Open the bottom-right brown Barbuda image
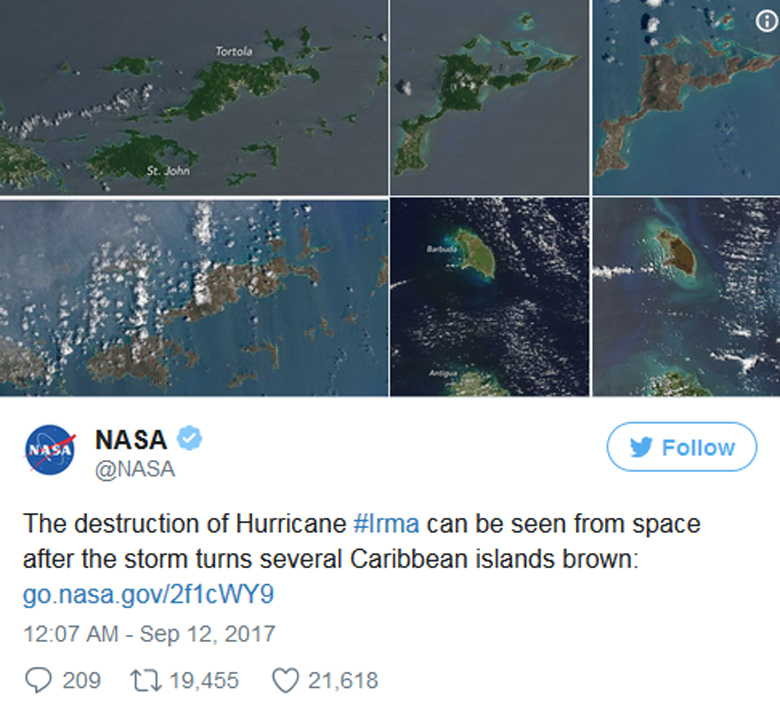This screenshot has width=780, height=701. pos(685,297)
